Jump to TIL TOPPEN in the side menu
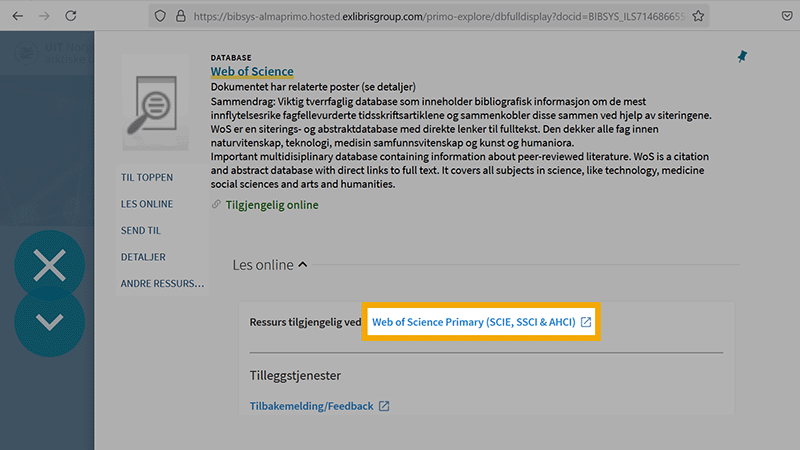The width and height of the screenshot is (800, 450). 147,178
